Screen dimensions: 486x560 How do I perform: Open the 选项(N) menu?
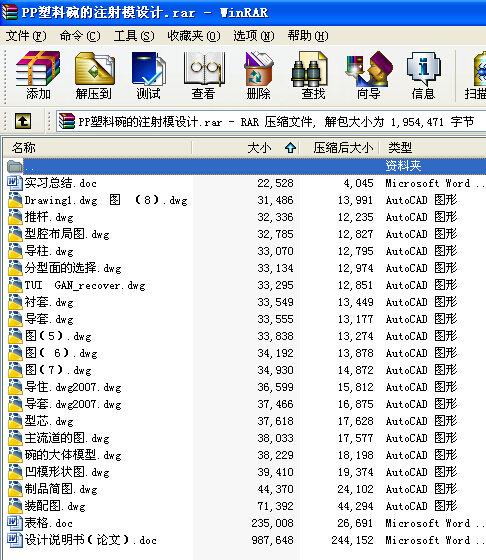tap(254, 36)
